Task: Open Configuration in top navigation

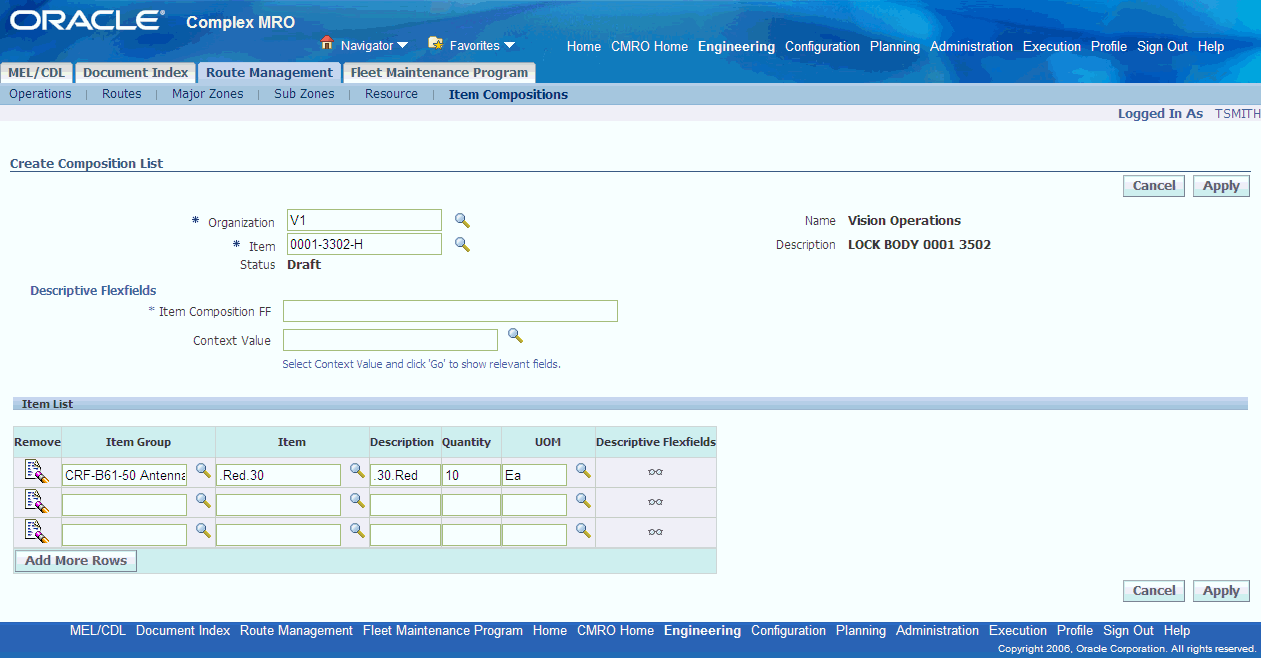Action: pyautogui.click(x=822, y=47)
